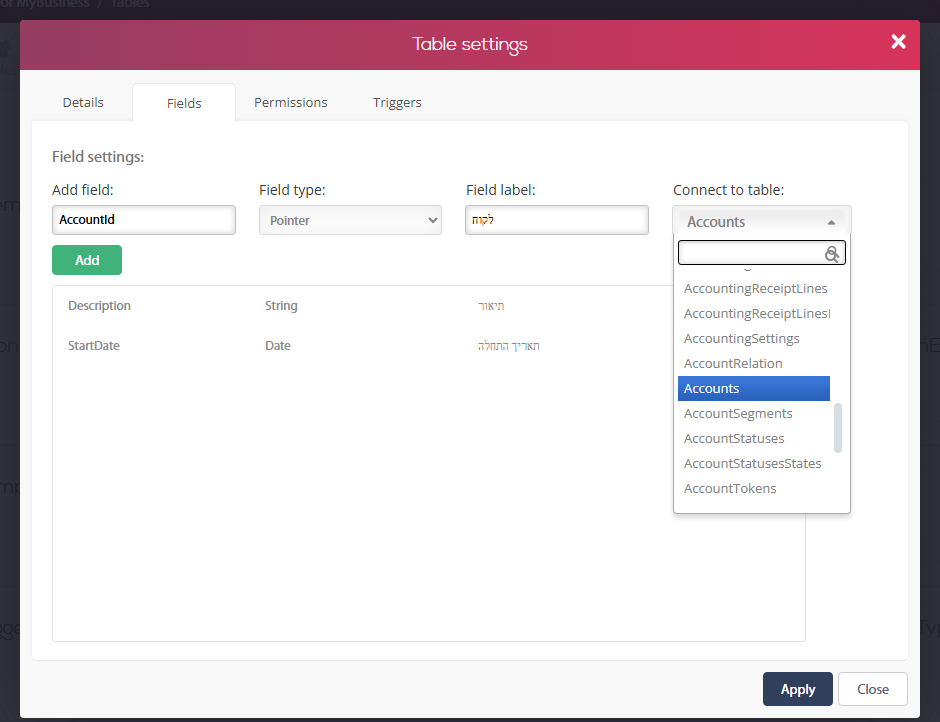Choose AccountingReceiptLines from the list
The width and height of the screenshot is (940, 722).
tap(755, 288)
